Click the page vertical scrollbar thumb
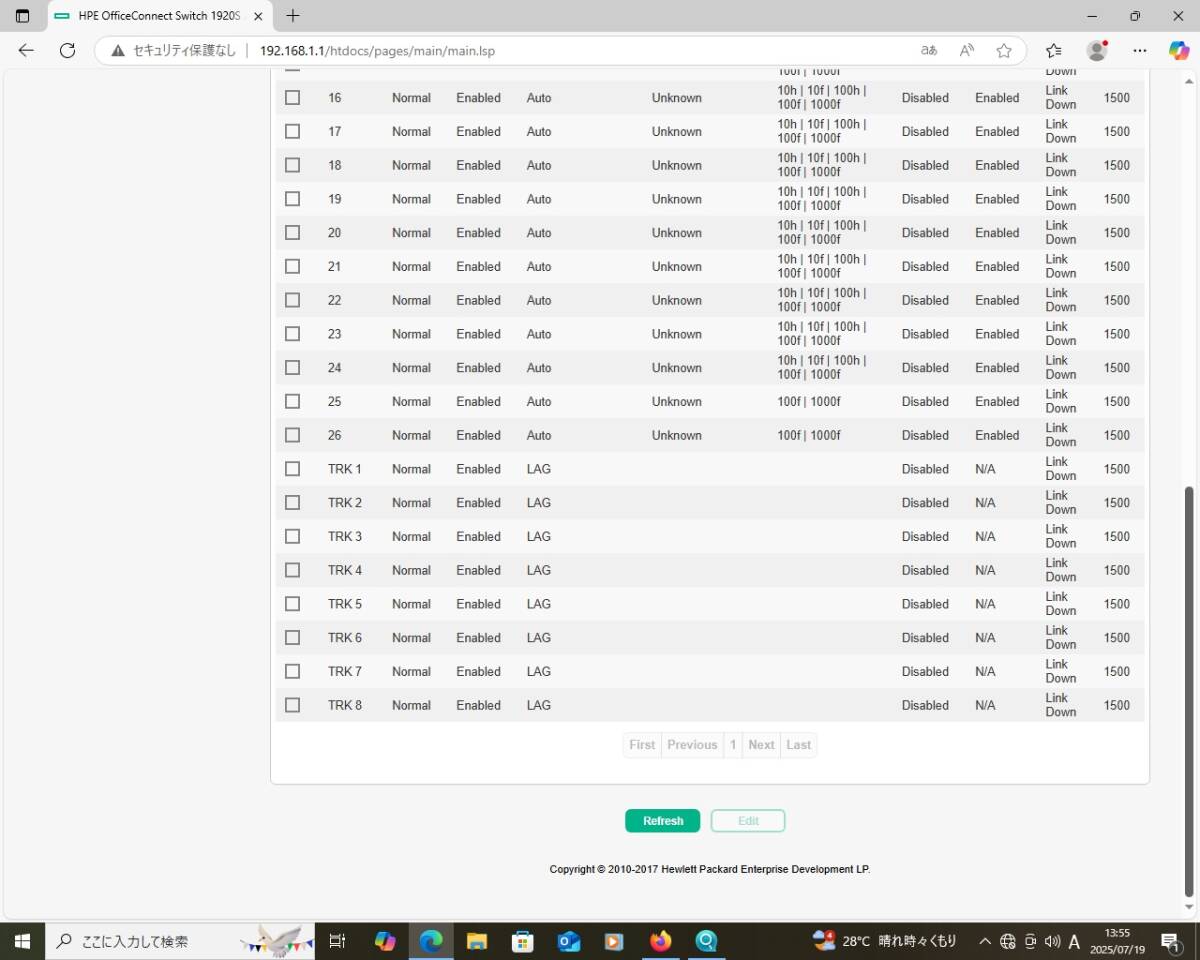This screenshot has height=960, width=1200. [1189, 690]
